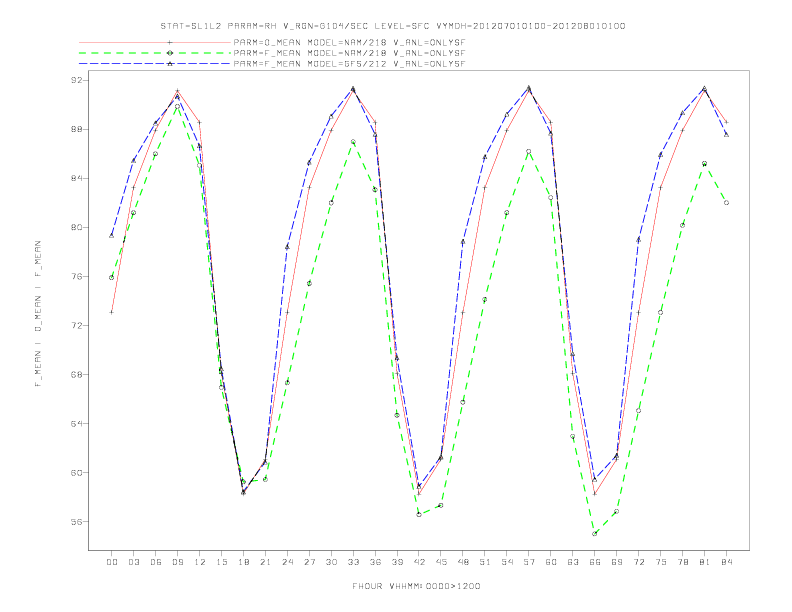Click green circle data point at hour 00
Screen dimensions: 792x612
pyautogui.click(x=112, y=277)
